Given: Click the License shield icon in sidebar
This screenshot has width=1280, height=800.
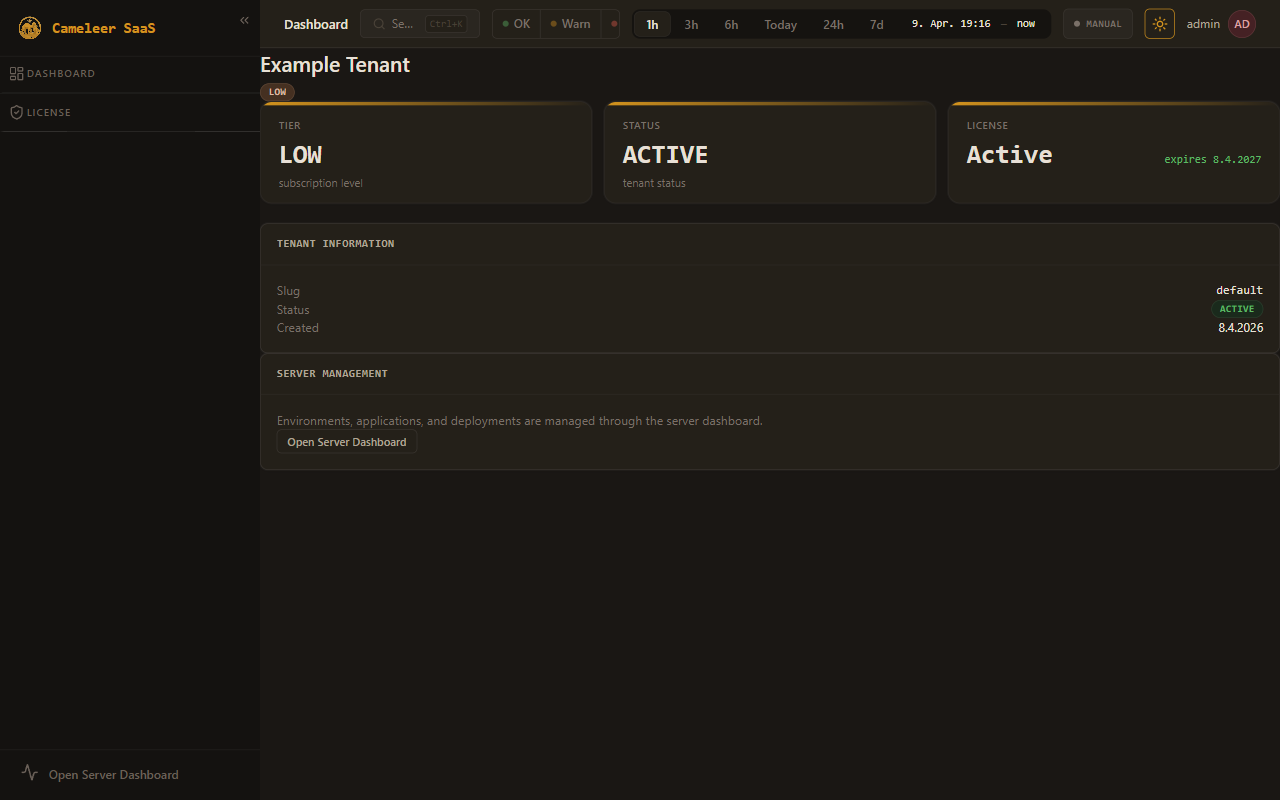Looking at the screenshot, I should 16,113.
